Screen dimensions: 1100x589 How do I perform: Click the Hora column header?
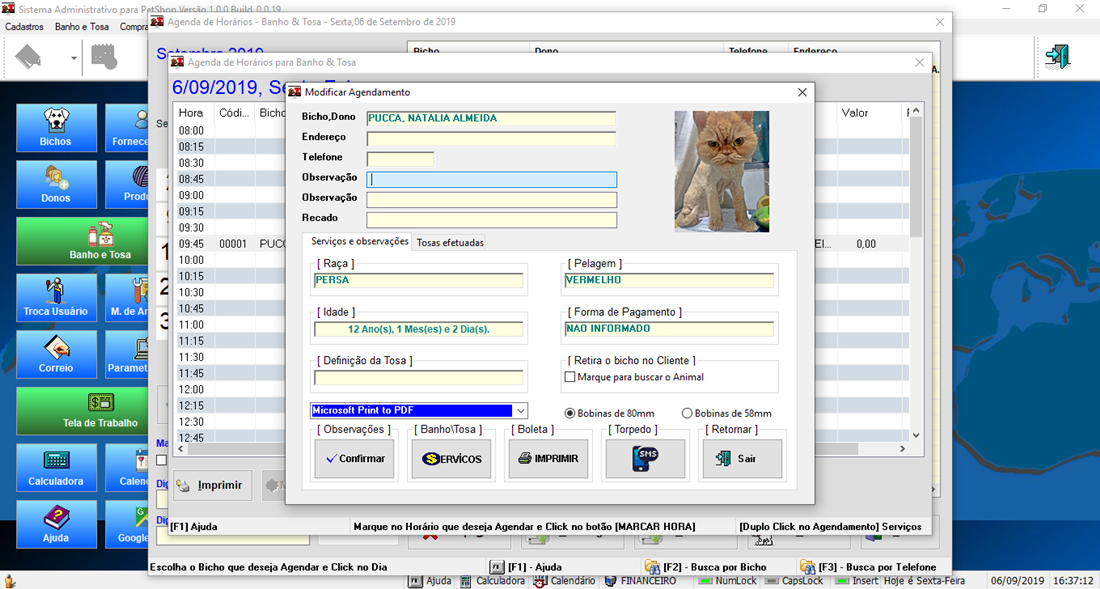click(194, 112)
